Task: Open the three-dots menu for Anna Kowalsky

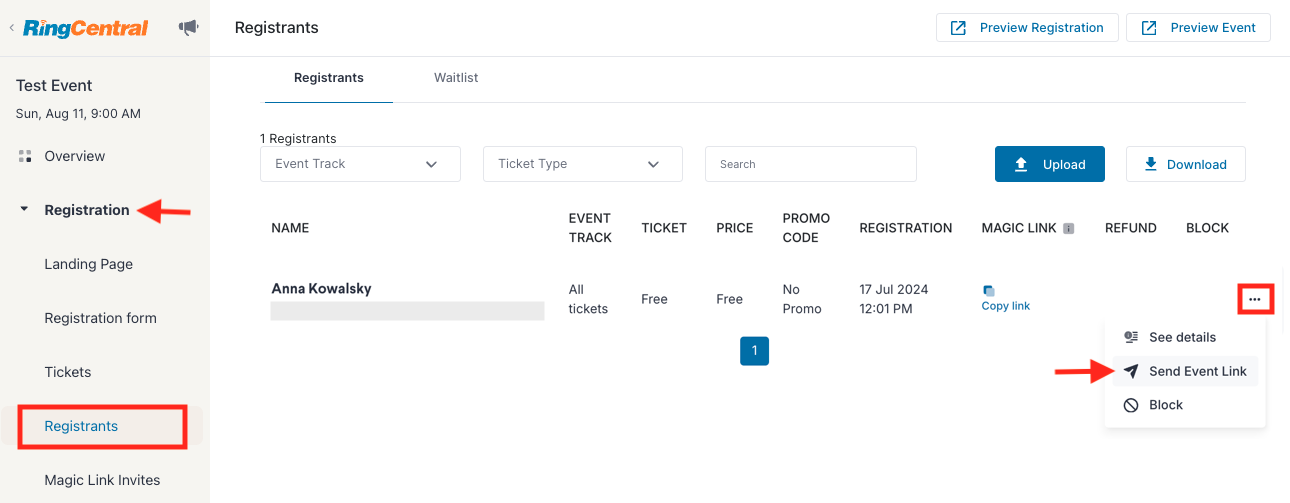Action: [1255, 299]
